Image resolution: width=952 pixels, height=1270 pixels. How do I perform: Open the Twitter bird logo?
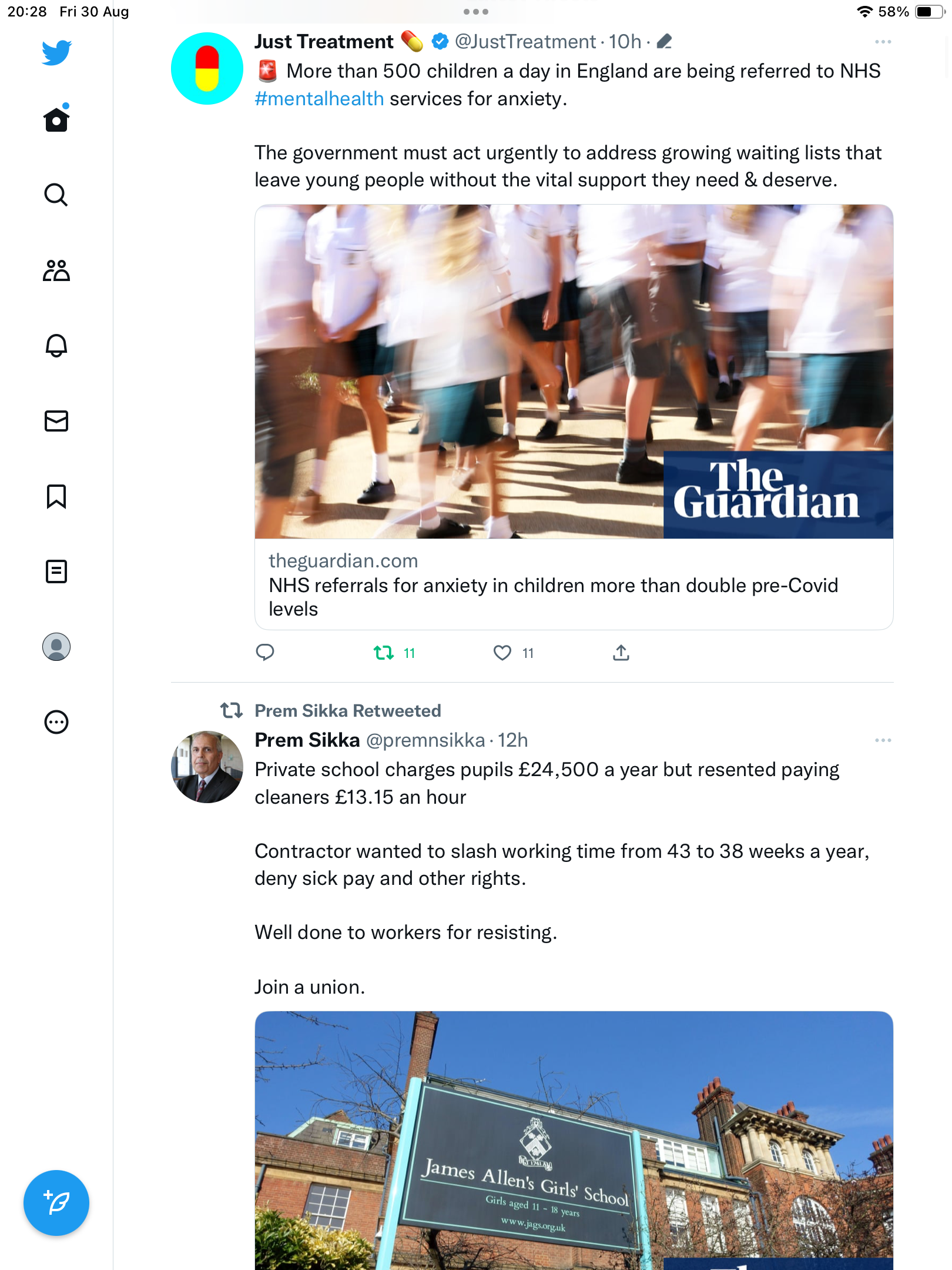click(x=56, y=52)
